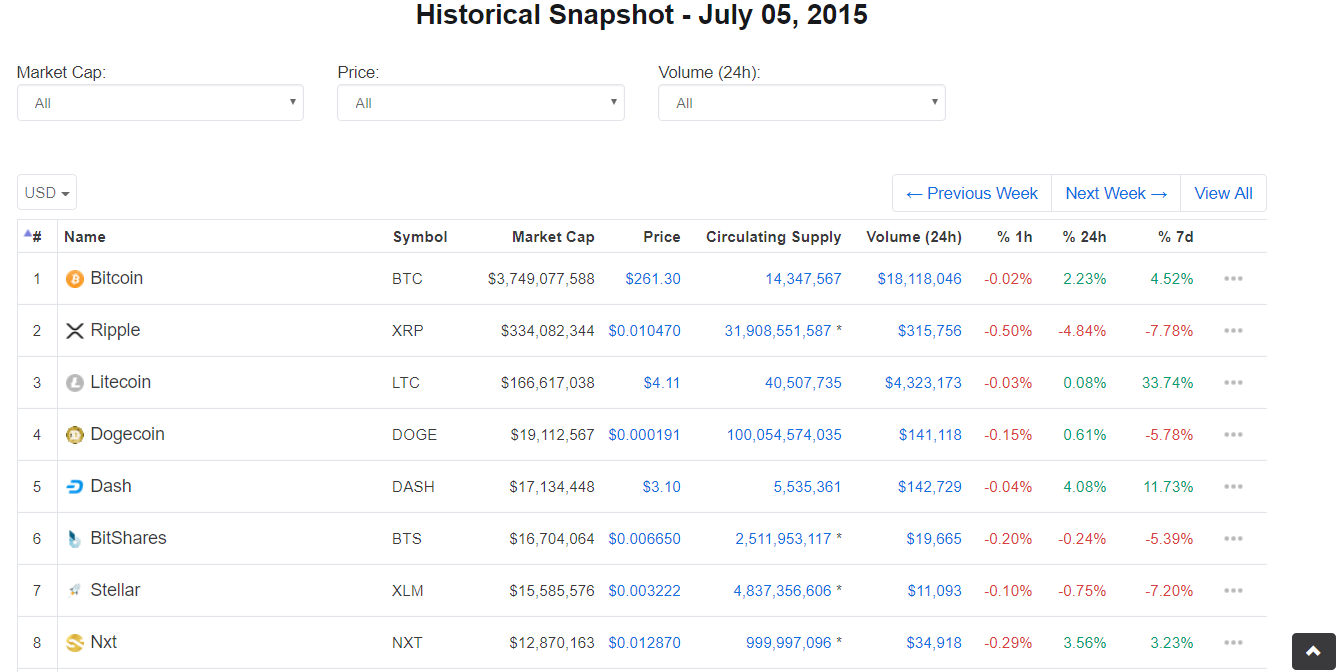Screen dimensions: 1344x672
Task: Click the Litecoin logo icon
Action: [x=74, y=383]
